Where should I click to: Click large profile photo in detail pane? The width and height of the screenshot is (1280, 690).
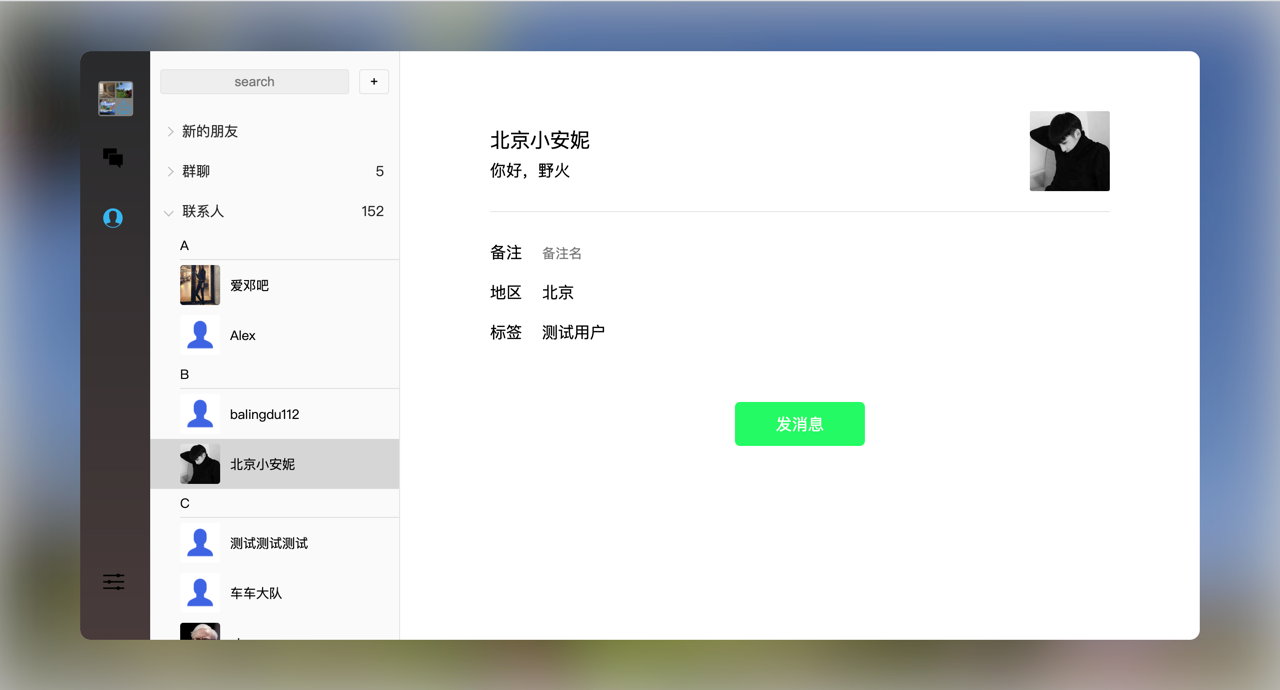(x=1070, y=151)
